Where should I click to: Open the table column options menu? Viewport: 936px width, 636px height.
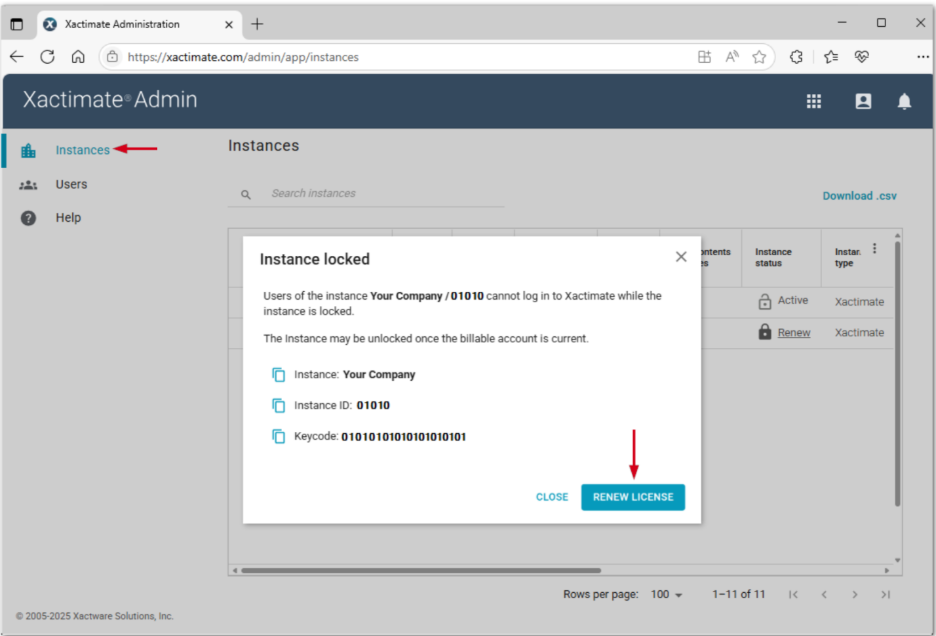click(x=875, y=248)
